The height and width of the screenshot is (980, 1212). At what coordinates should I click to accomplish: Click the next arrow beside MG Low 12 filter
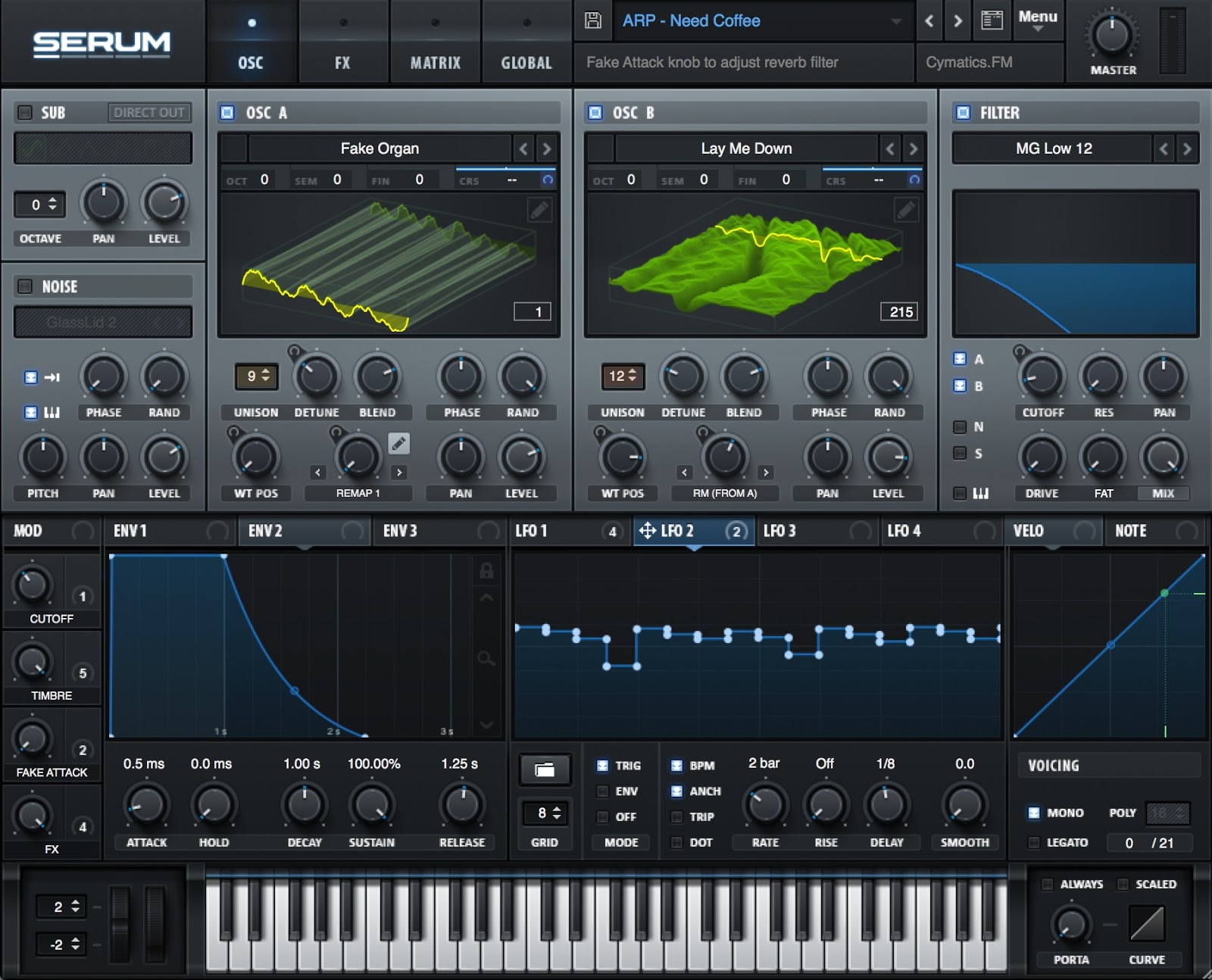tap(1186, 148)
